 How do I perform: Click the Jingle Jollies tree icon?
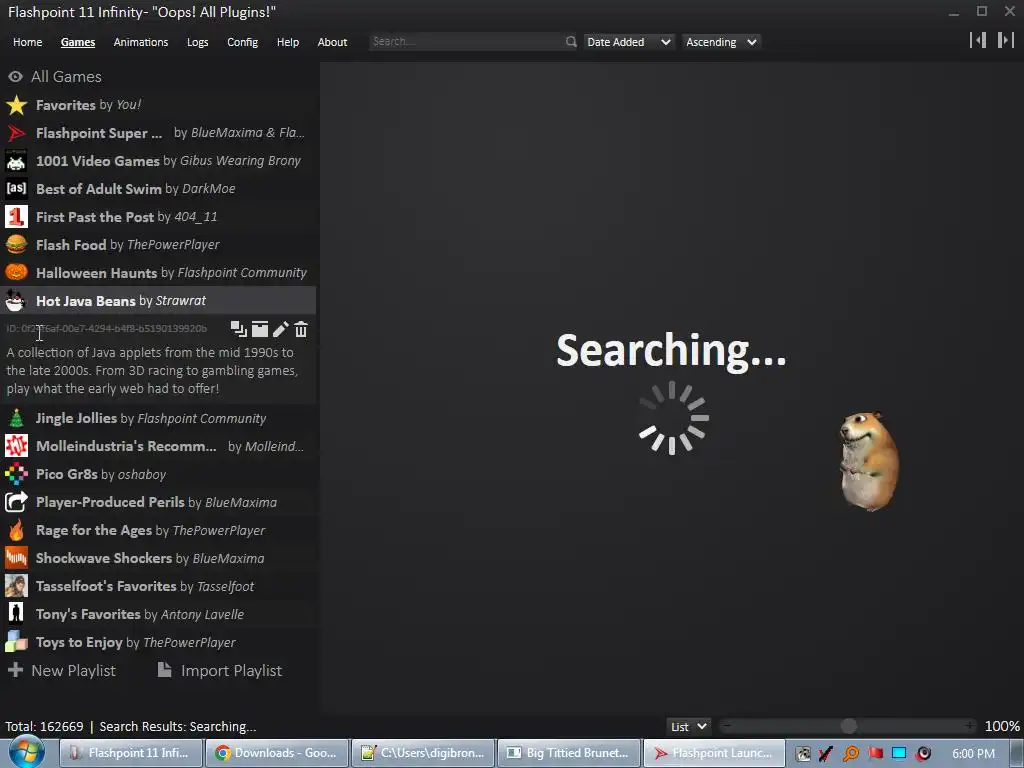point(16,418)
